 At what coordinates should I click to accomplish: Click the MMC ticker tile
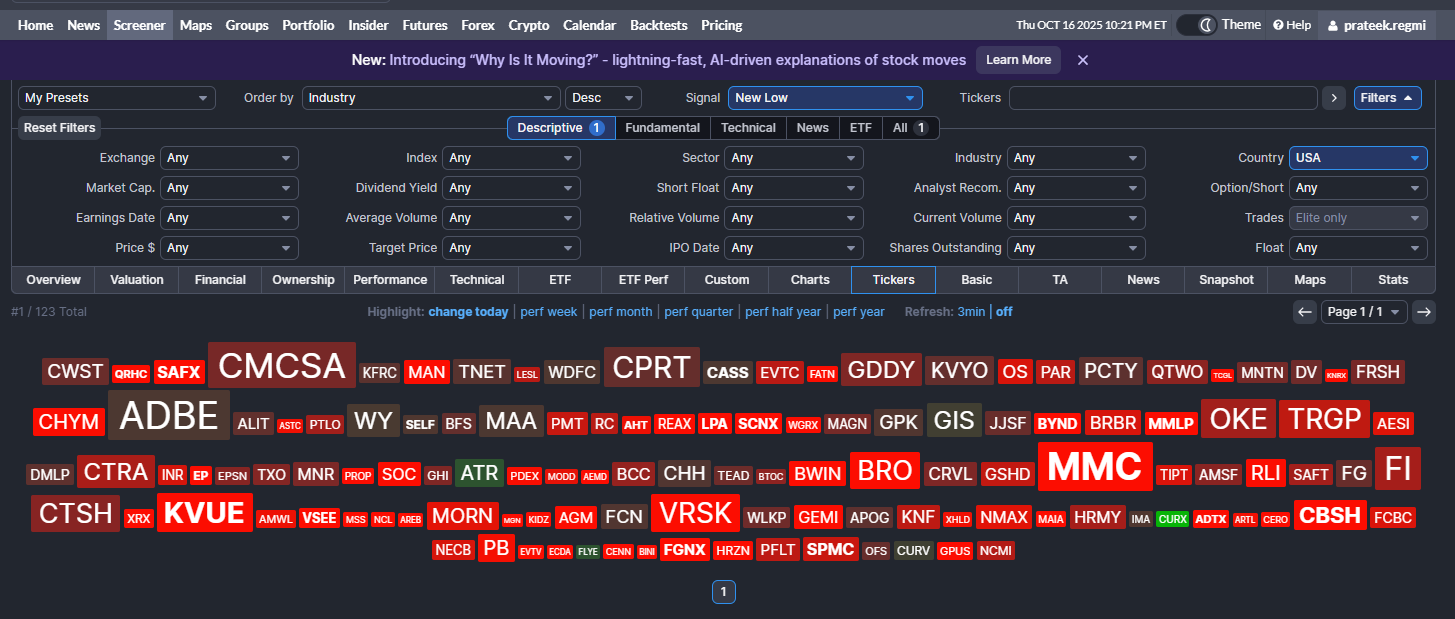(1095, 467)
